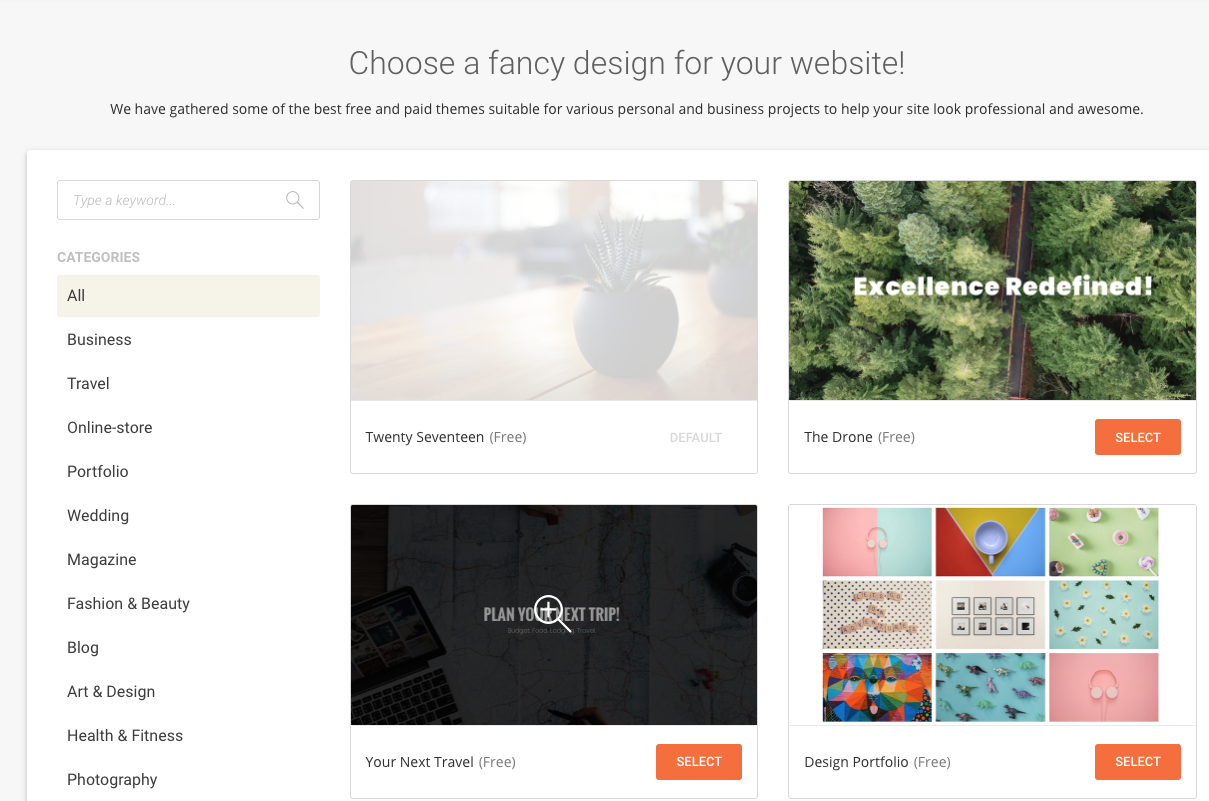This screenshot has height=801, width=1209.
Task: Click the zoom preview icon on Your Next Travel
Action: (552, 613)
